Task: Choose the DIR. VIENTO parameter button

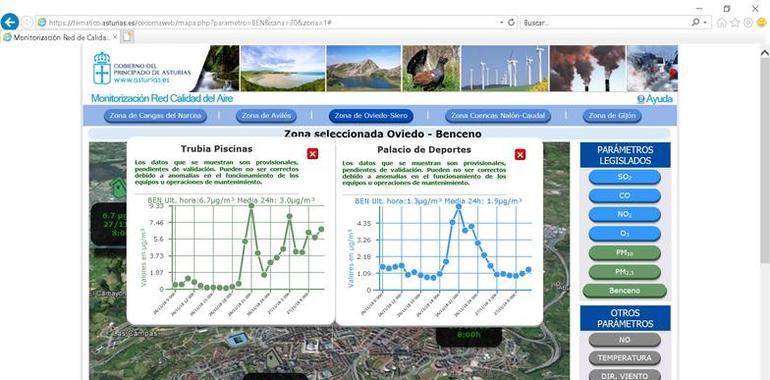Action: point(624,376)
